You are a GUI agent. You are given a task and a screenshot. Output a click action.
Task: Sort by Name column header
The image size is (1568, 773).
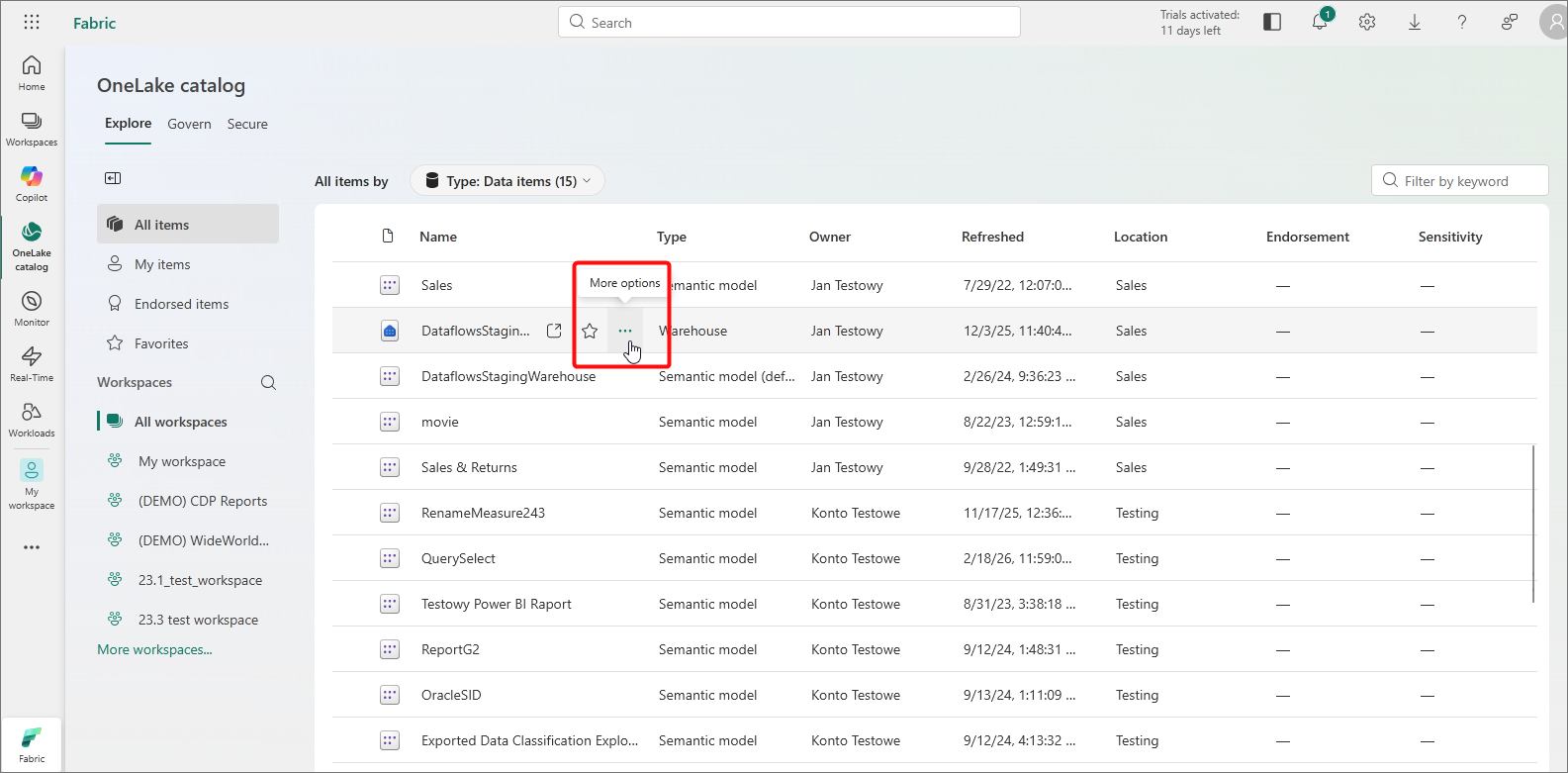(438, 237)
